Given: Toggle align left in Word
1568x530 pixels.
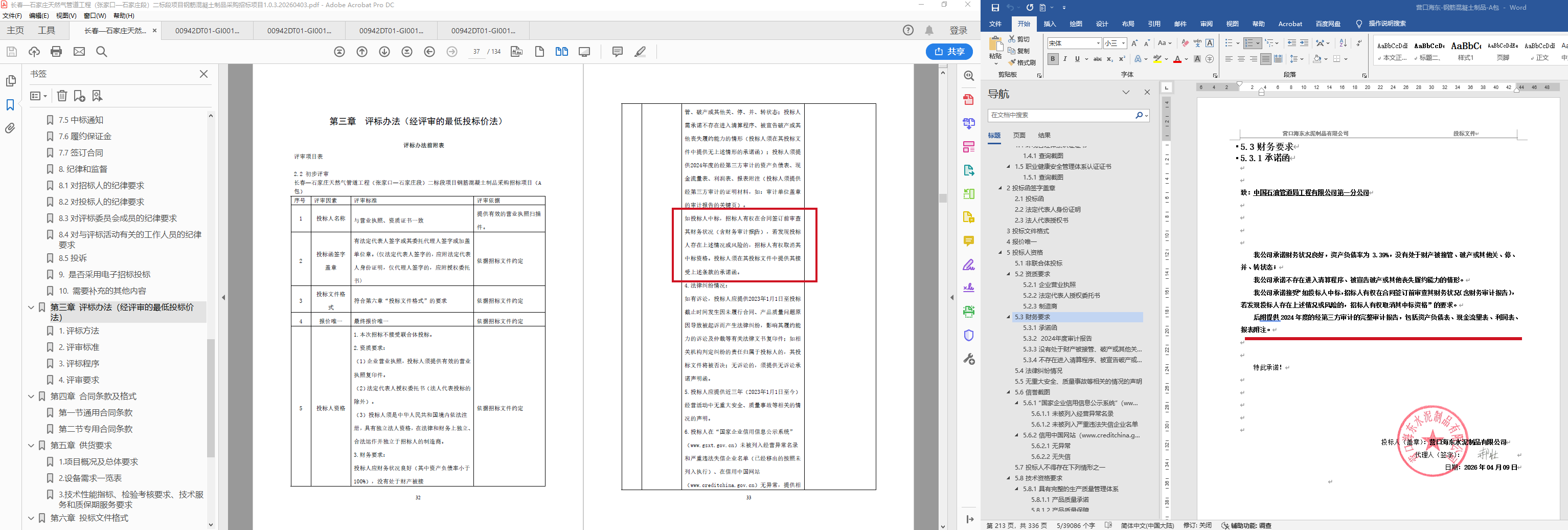Looking at the screenshot, I should (1229, 58).
